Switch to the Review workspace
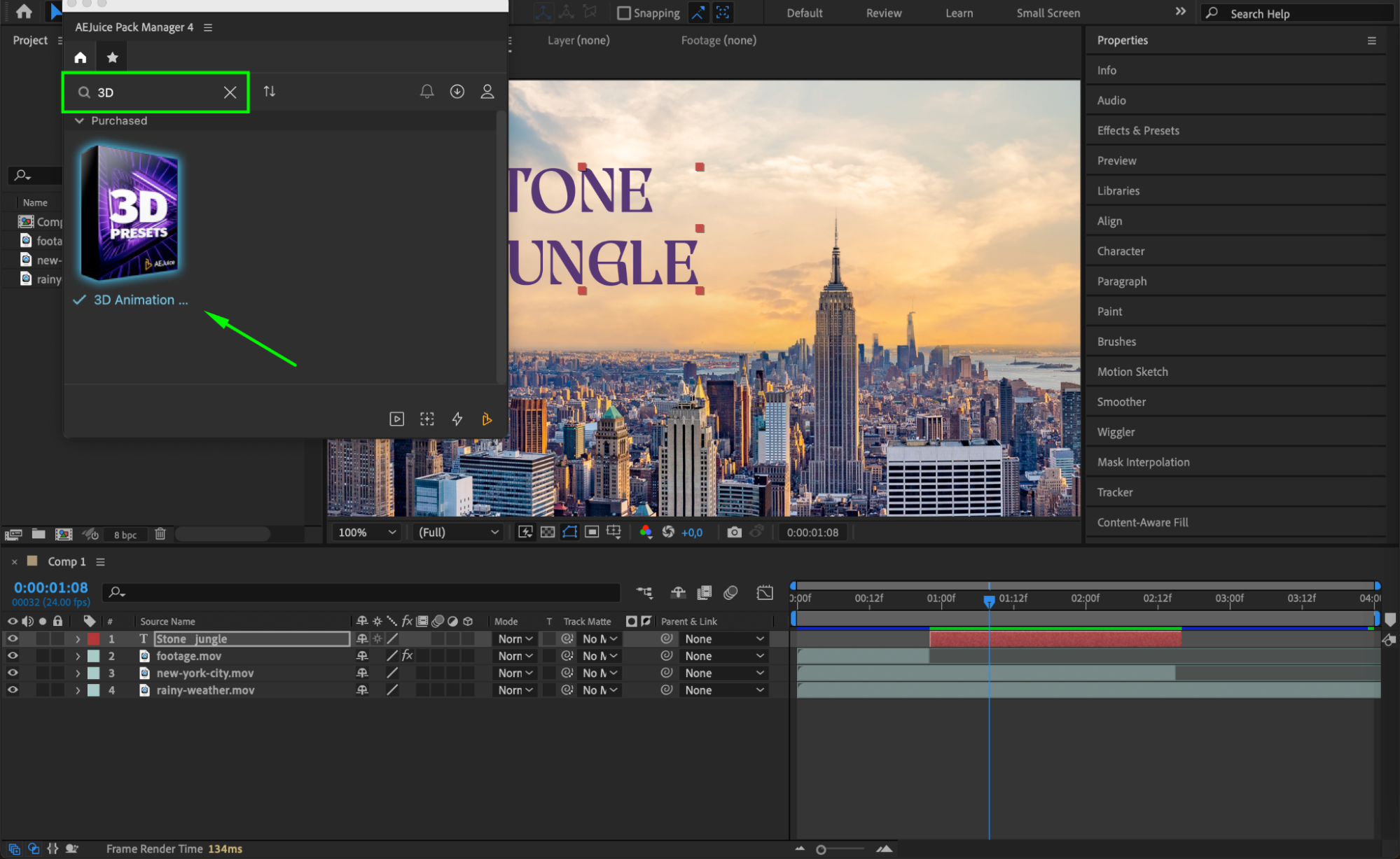 [x=883, y=13]
